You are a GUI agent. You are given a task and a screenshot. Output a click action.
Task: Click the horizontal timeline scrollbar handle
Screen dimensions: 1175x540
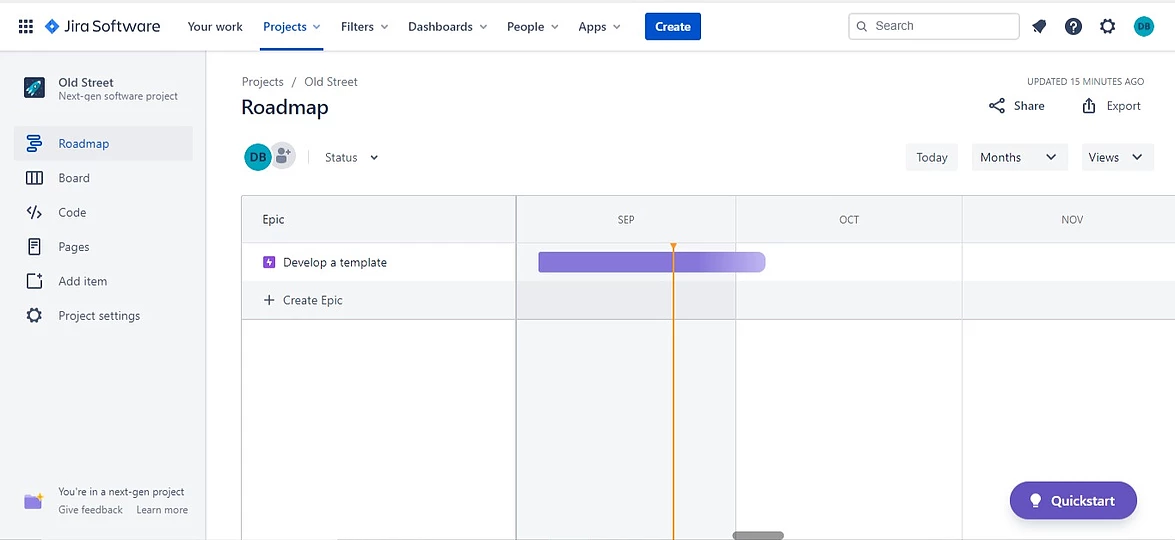tap(758, 536)
